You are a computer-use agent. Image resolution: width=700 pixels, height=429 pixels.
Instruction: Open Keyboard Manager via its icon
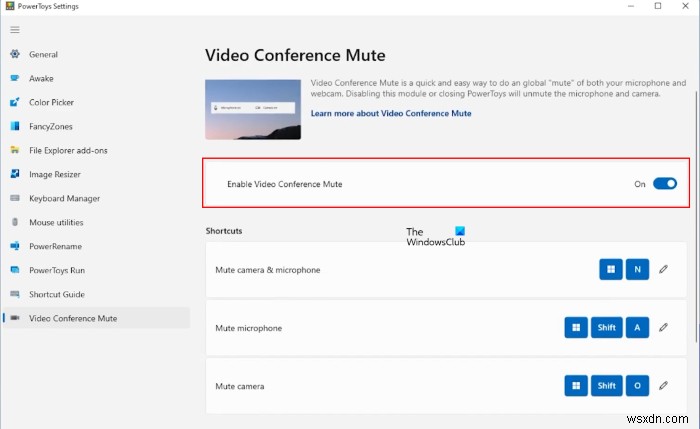pyautogui.click(x=15, y=198)
